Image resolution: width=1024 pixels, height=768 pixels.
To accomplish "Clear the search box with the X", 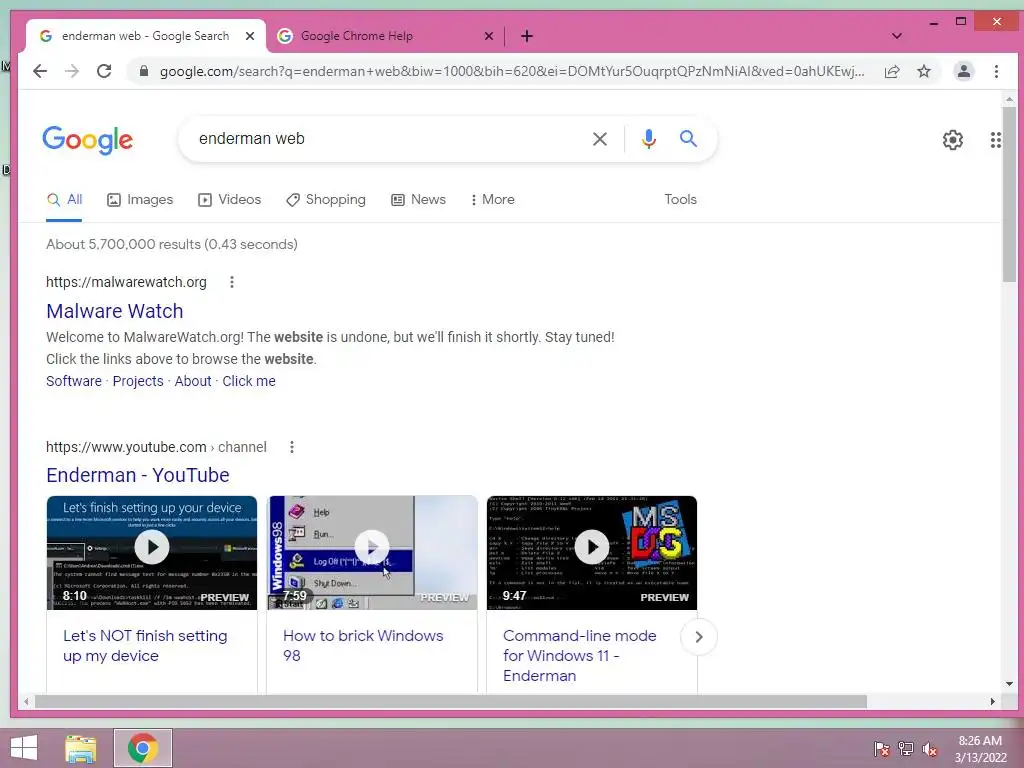I will pyautogui.click(x=600, y=138).
